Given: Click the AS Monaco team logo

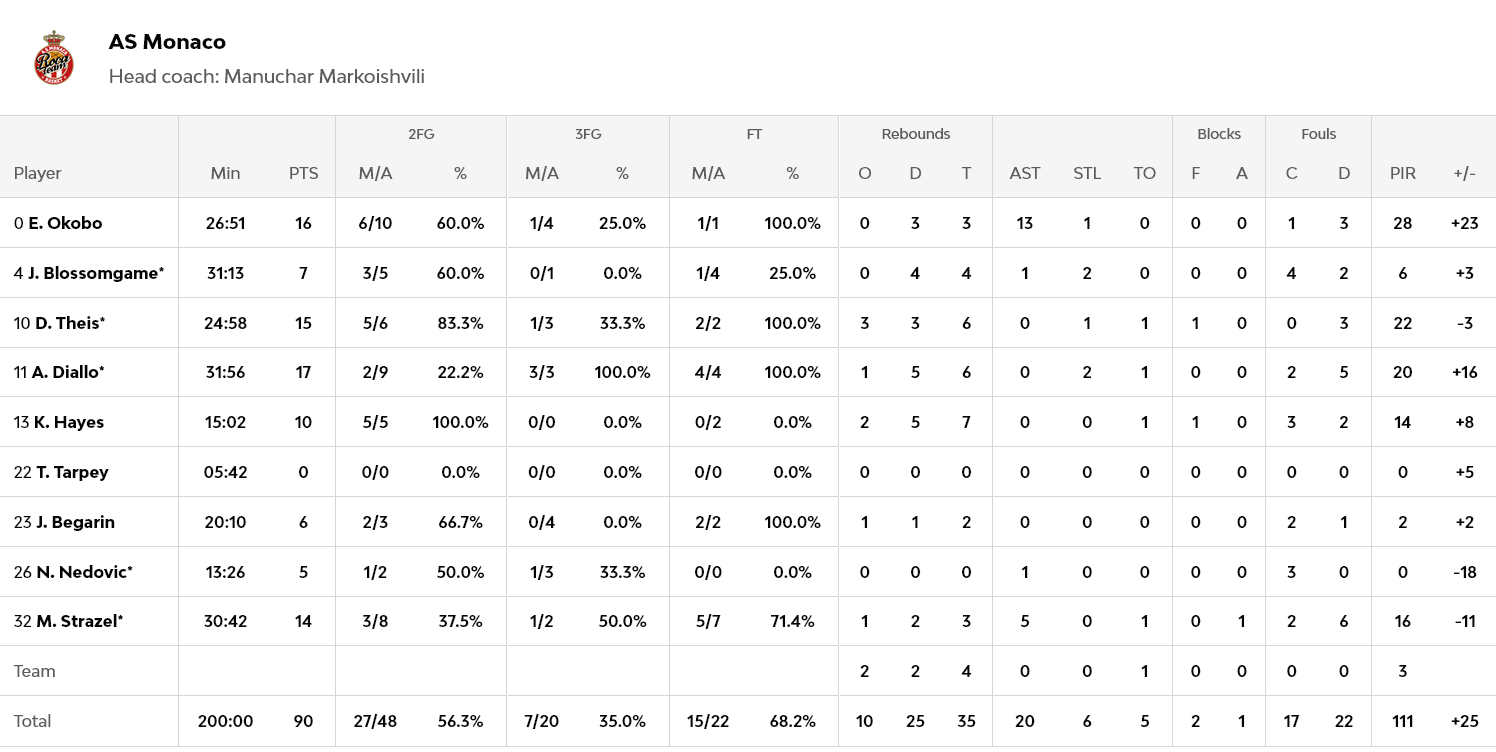Looking at the screenshot, I should point(54,58).
